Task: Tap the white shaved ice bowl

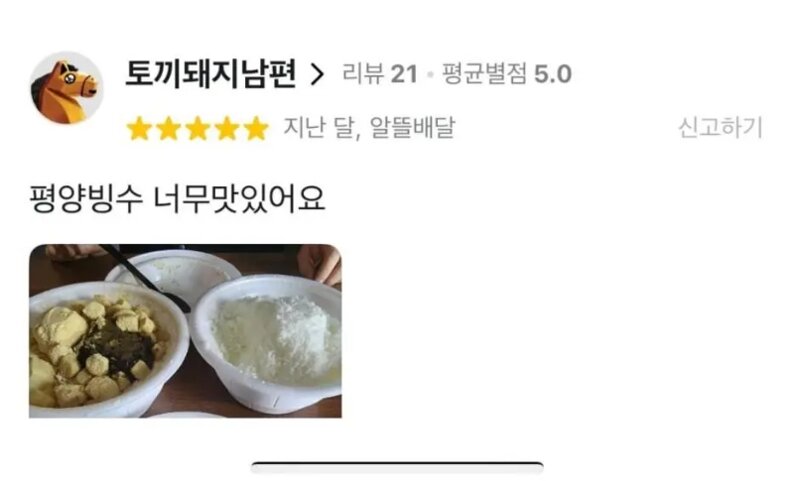Action: coord(268,342)
